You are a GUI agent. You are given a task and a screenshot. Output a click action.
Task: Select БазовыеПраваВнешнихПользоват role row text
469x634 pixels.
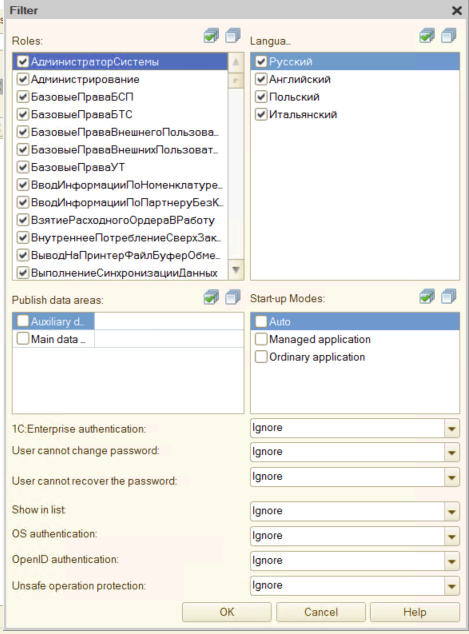(125, 150)
